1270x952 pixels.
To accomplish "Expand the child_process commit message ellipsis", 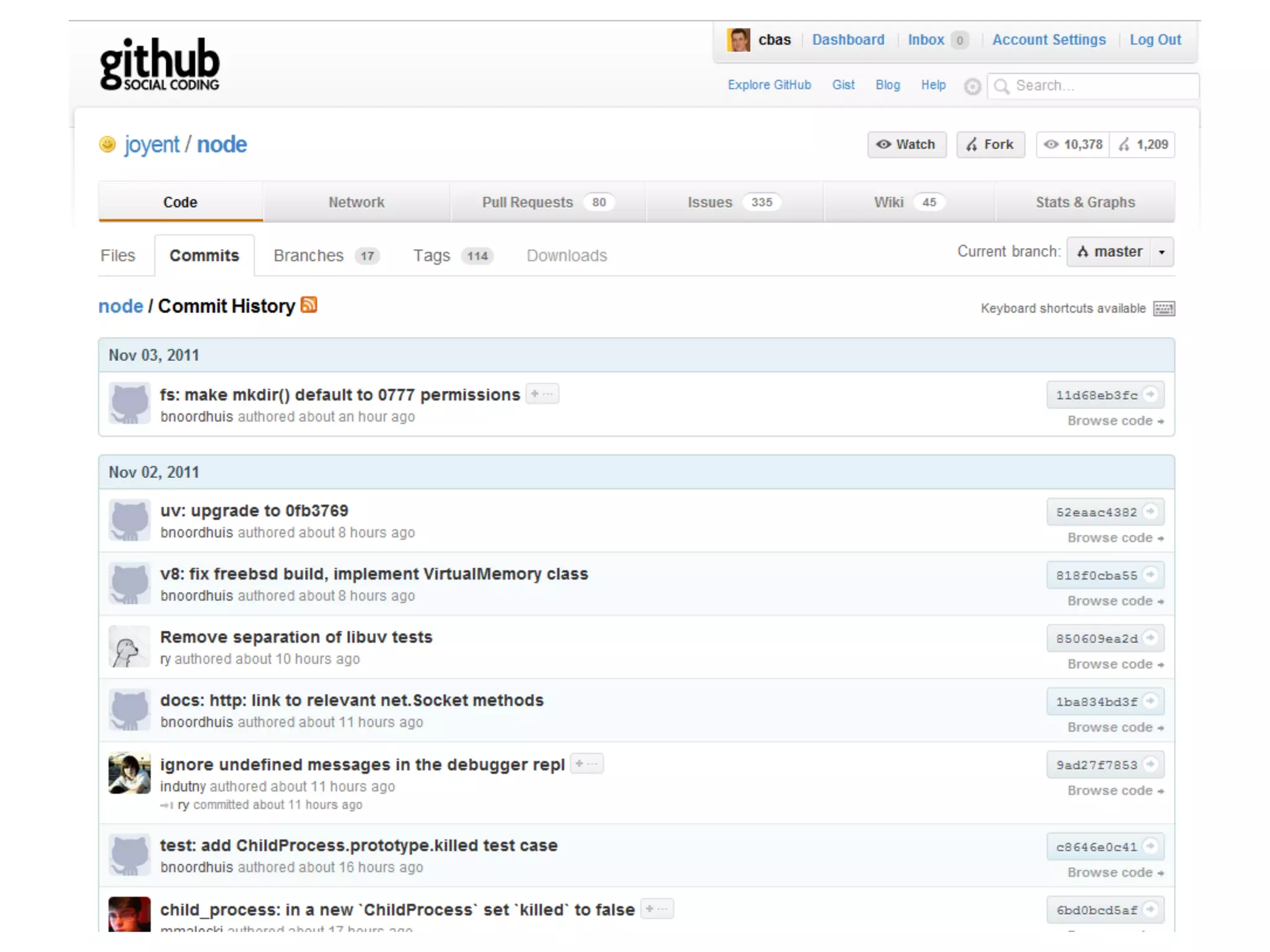I will point(657,909).
